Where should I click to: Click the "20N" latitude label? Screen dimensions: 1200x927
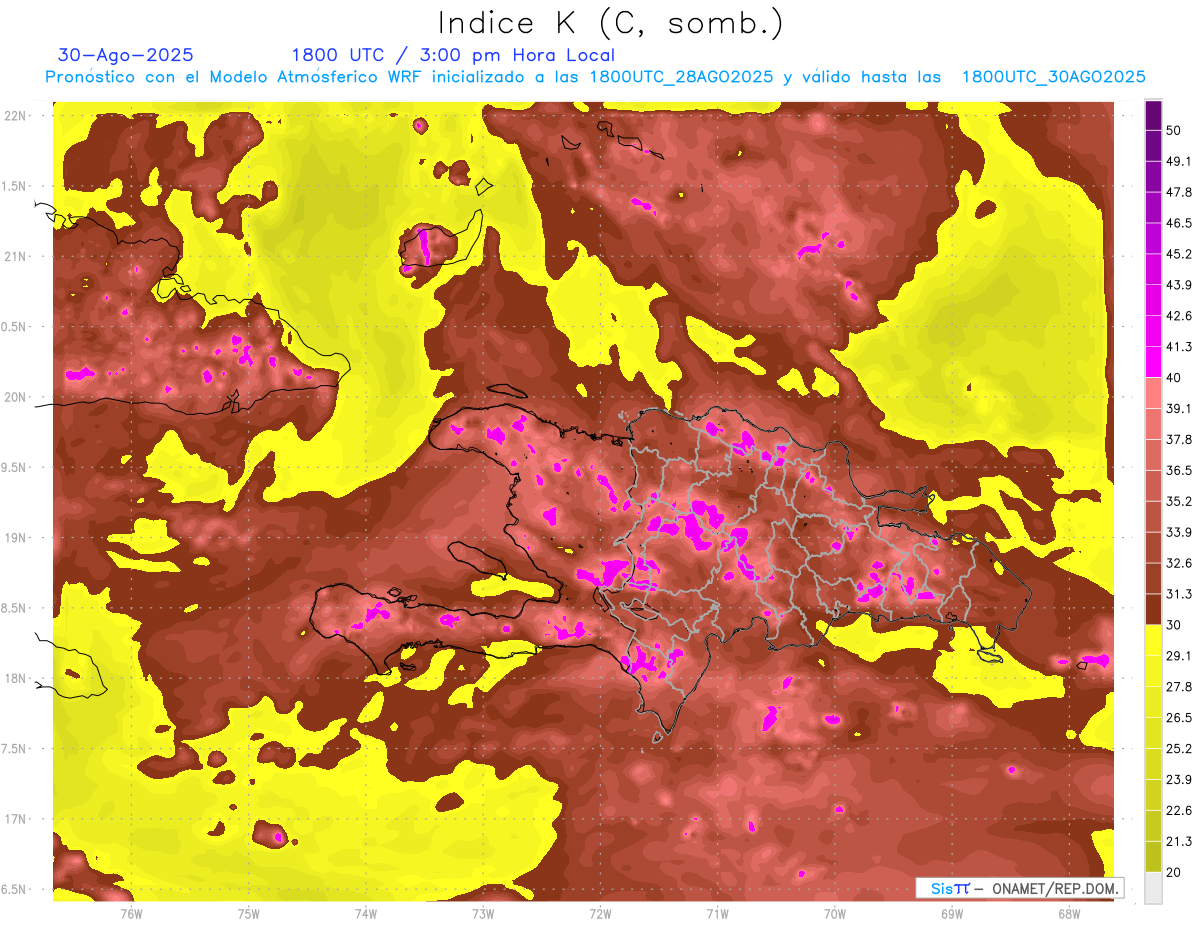coord(14,397)
